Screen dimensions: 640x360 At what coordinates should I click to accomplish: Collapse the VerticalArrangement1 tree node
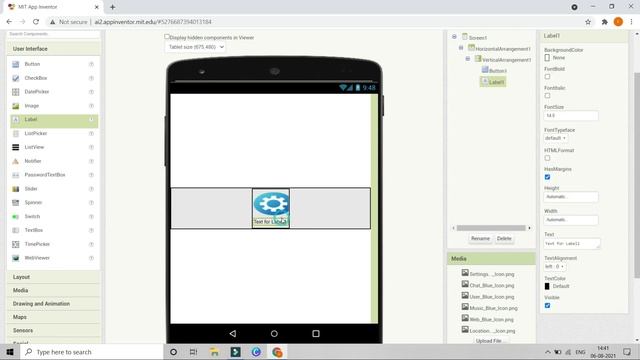coord(468,59)
